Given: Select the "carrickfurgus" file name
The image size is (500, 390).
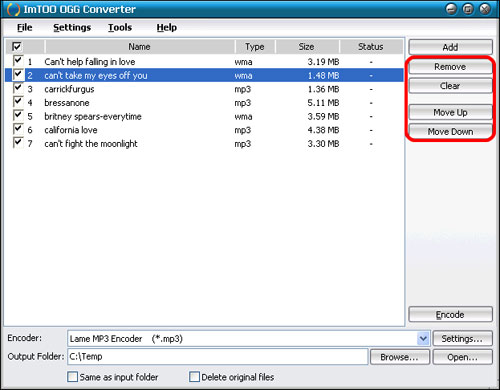Looking at the screenshot, I should click(69, 89).
